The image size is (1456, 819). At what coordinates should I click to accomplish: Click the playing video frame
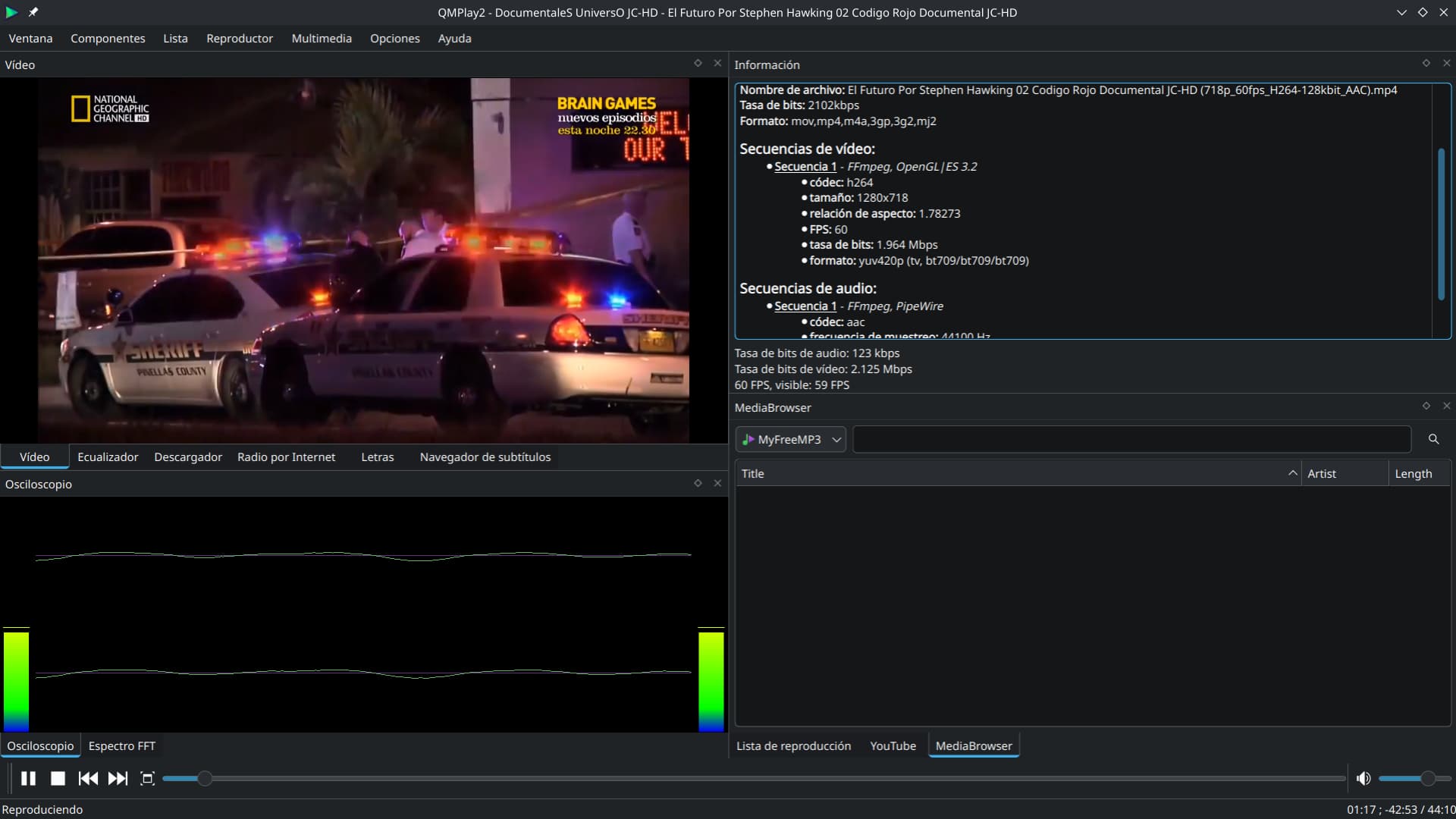point(363,260)
